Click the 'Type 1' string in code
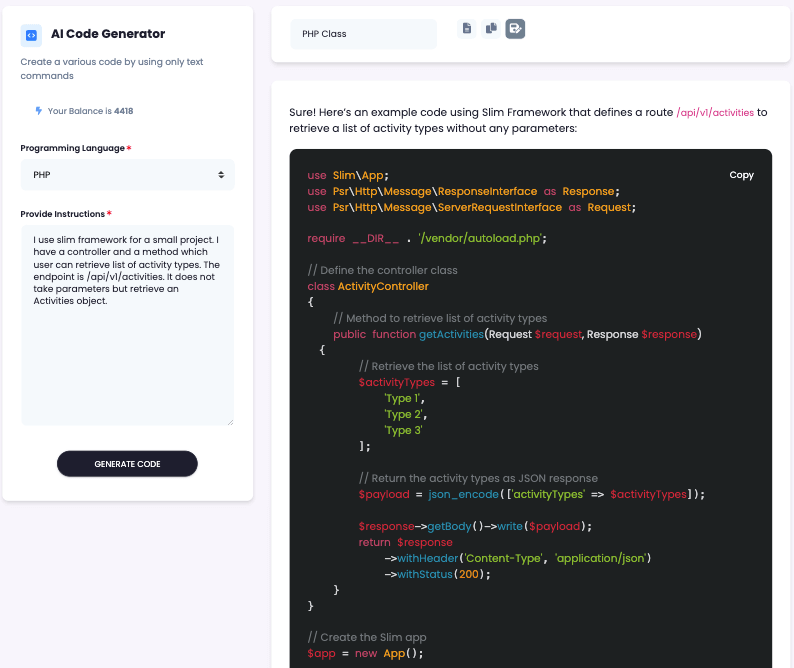This screenshot has height=668, width=794. click(x=403, y=399)
